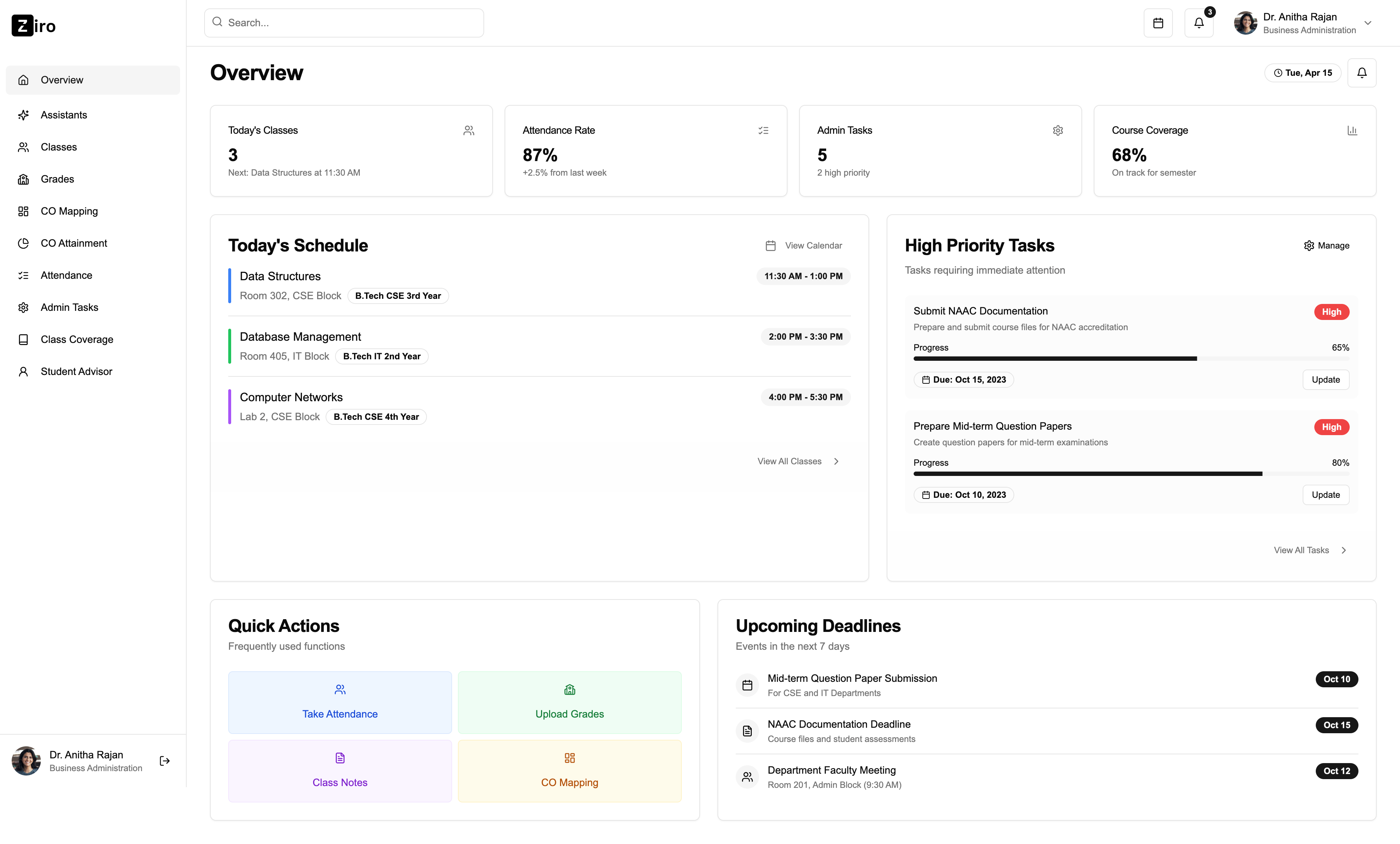1400x844 pixels.
Task: Expand View All Classes chevron
Action: [x=836, y=461]
